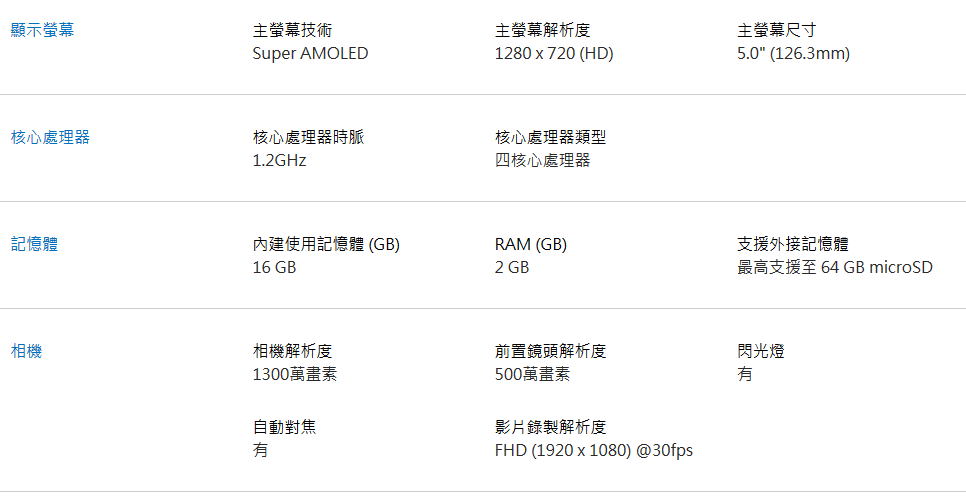Click the 四核心處理器 value text
966x501 pixels.
point(543,160)
